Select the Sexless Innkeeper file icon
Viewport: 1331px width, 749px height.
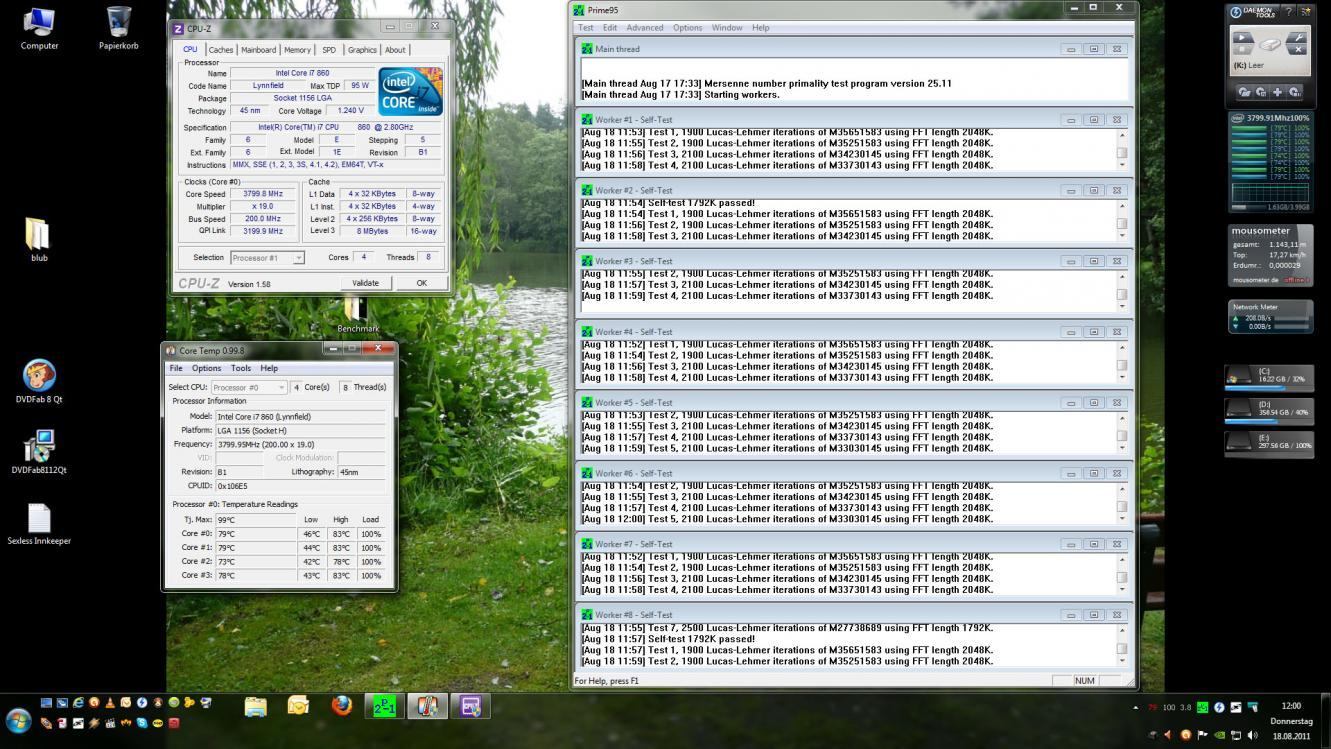pyautogui.click(x=39, y=524)
